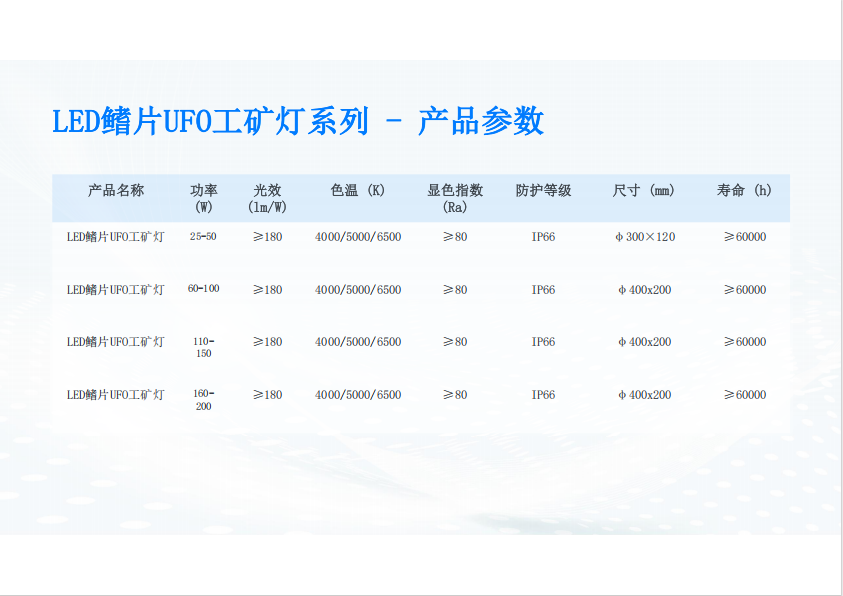The image size is (843, 596).
Task: Select product name in the 160-200 row
Action: coord(116,395)
